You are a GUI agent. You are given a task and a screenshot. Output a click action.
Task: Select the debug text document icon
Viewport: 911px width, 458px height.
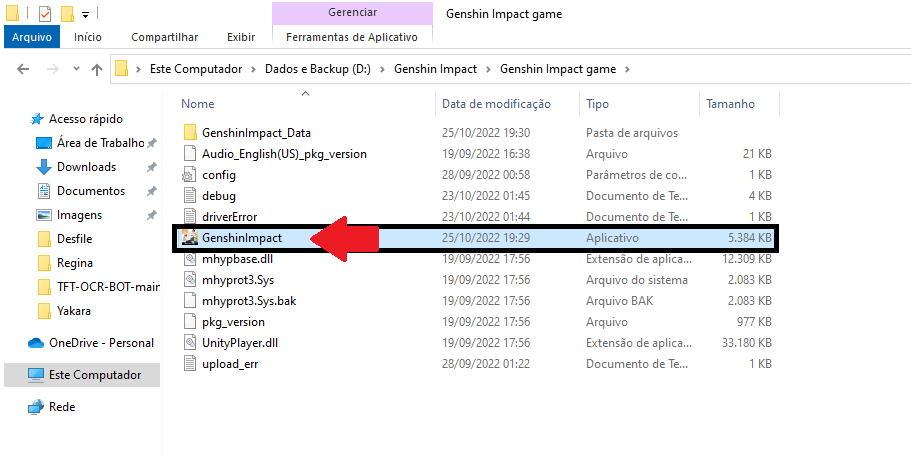tap(190, 196)
